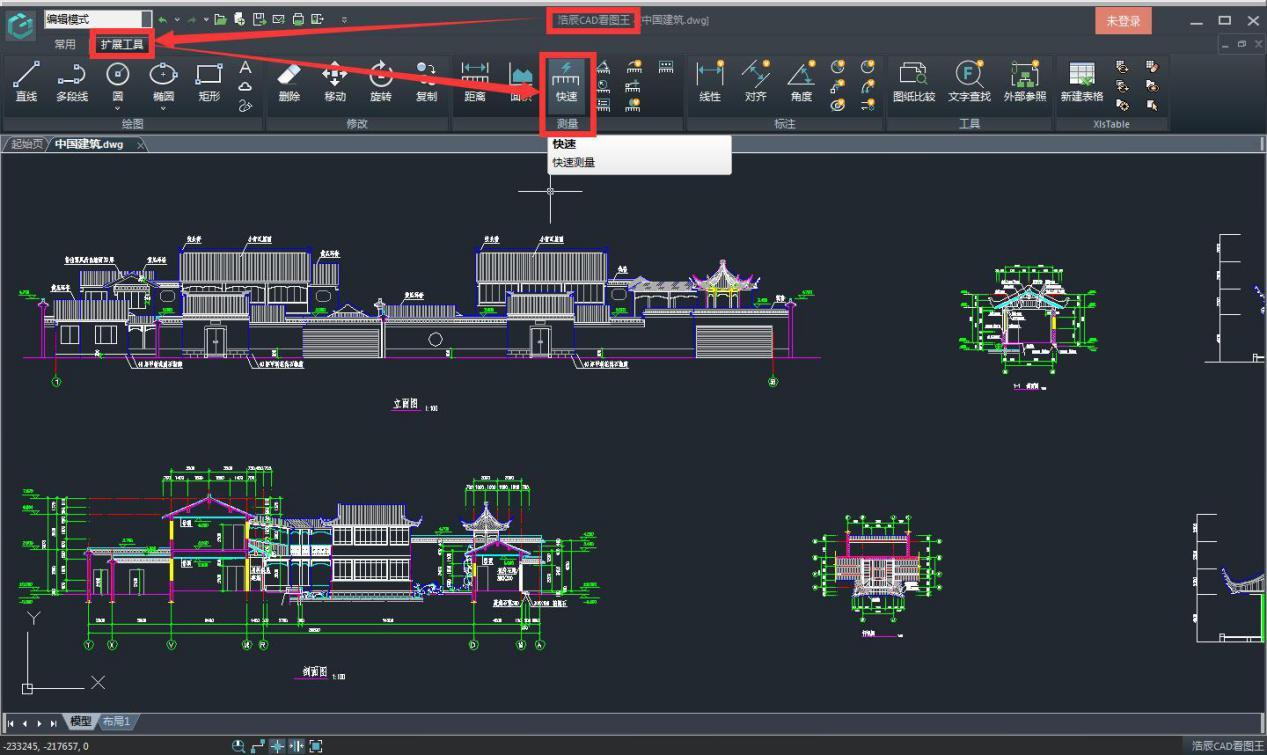This screenshot has width=1267, height=755.
Task: Toggle the vertical-line arrows icon in status bar
Action: [x=297, y=746]
